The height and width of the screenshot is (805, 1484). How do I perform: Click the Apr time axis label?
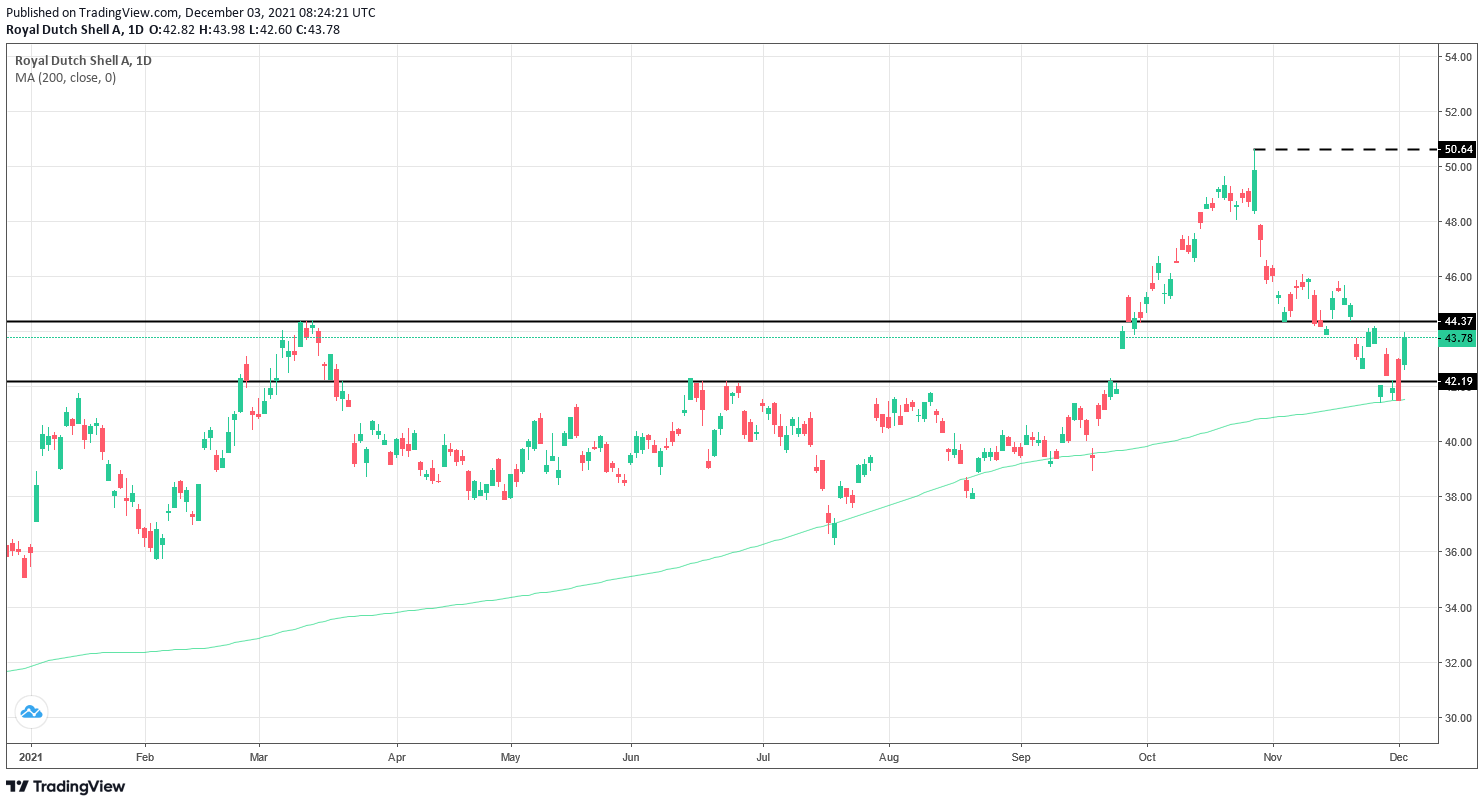click(x=397, y=758)
